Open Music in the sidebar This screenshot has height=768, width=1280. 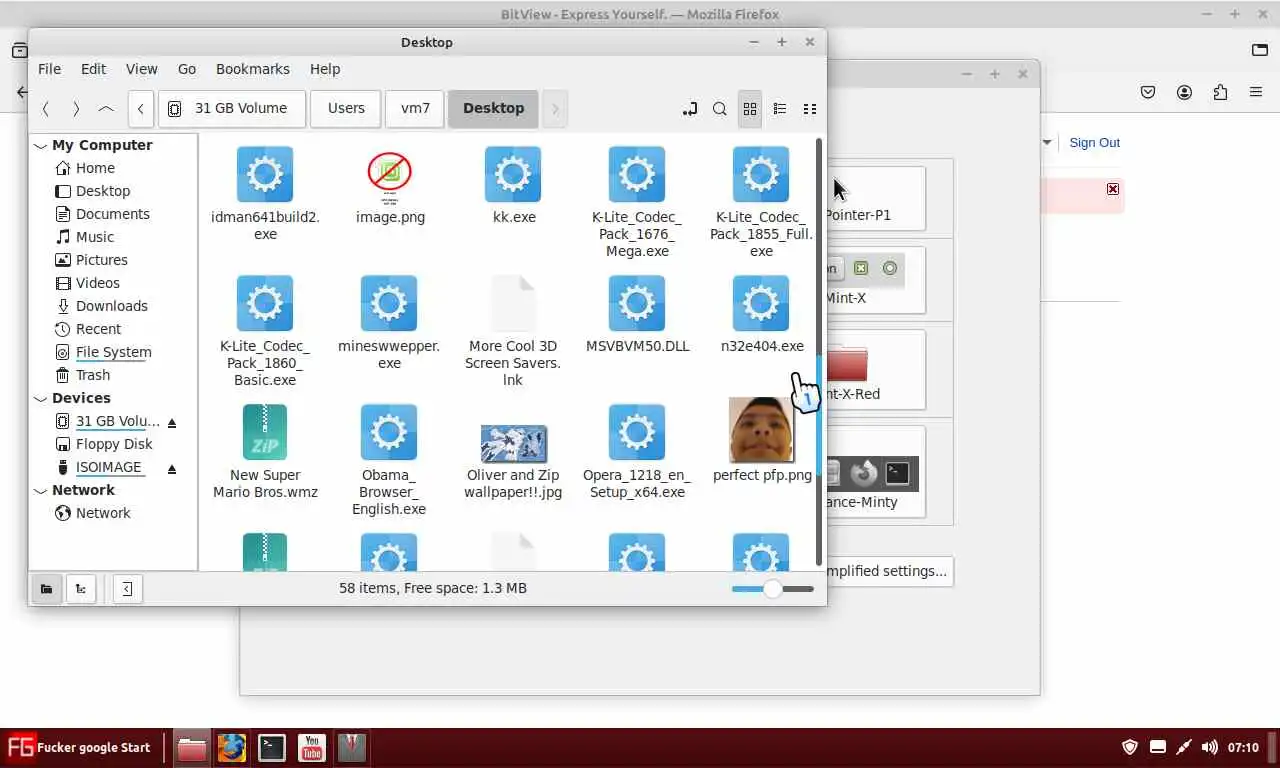point(95,237)
